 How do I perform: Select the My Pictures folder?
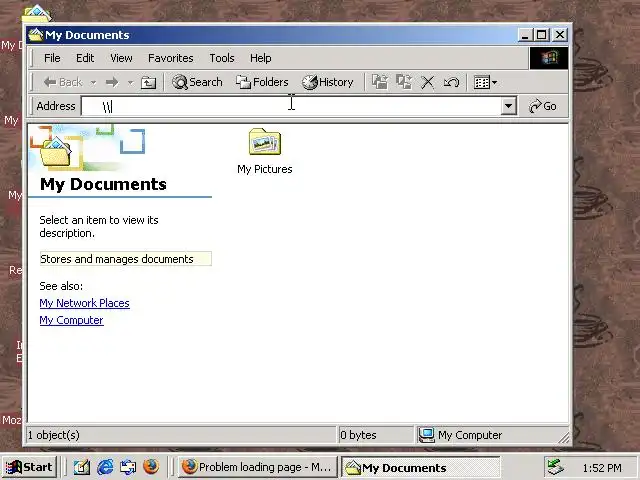[x=264, y=152]
